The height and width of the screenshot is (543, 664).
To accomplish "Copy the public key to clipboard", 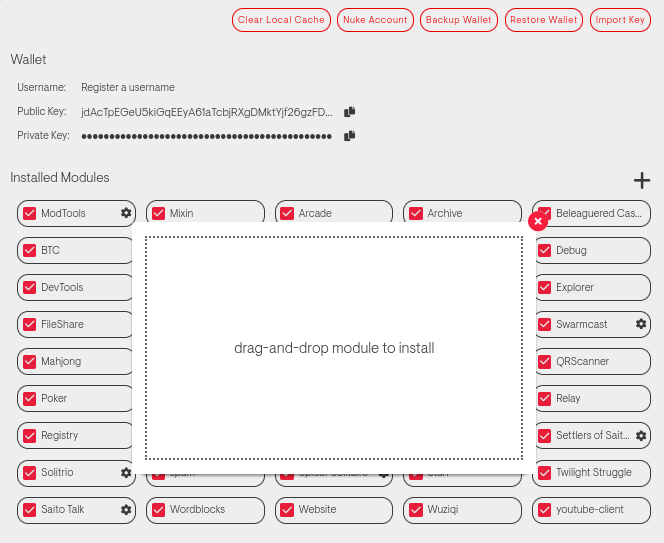I will pyautogui.click(x=350, y=112).
